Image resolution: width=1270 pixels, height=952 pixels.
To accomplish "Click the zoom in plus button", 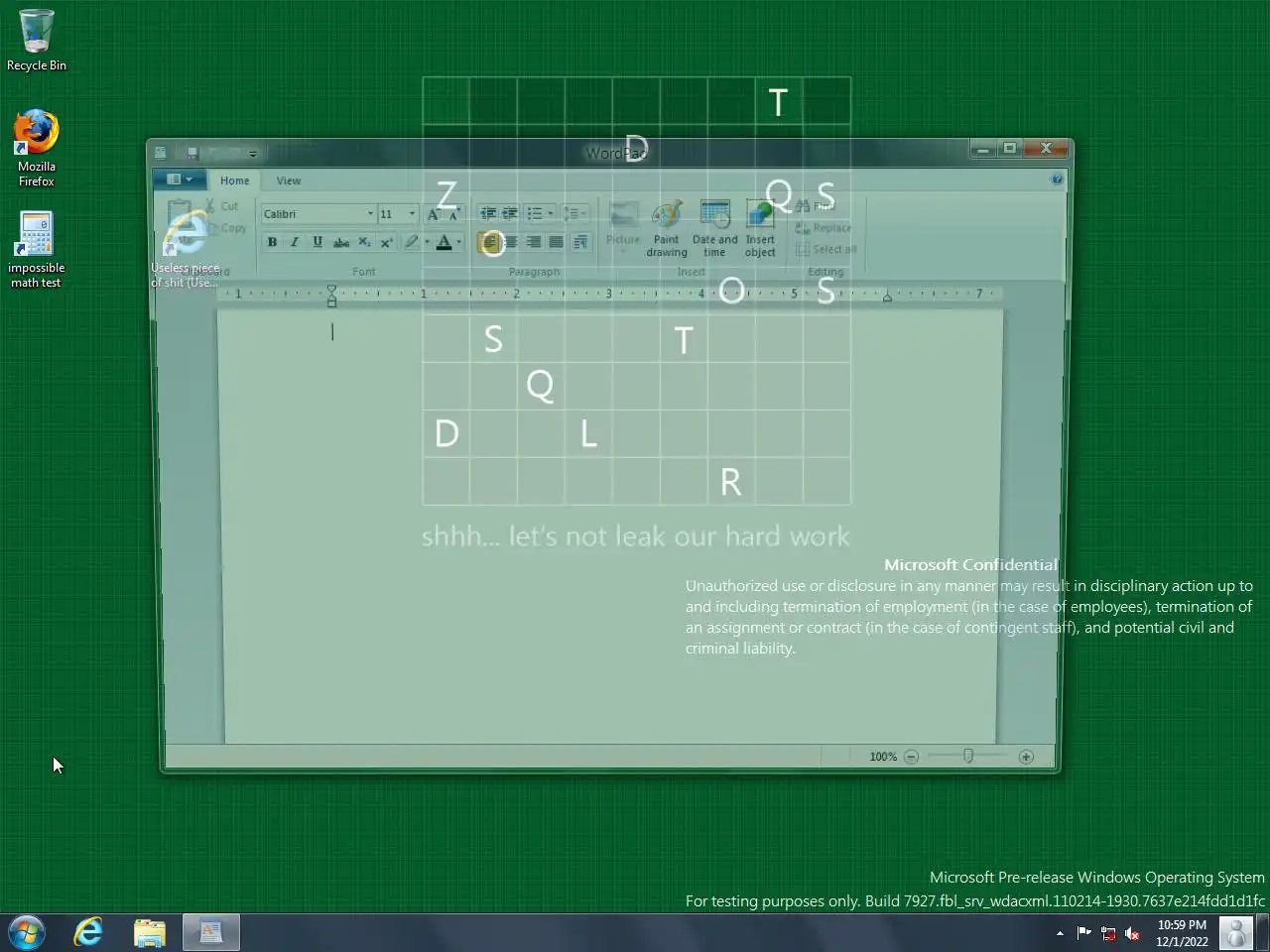I will click(x=1026, y=757).
